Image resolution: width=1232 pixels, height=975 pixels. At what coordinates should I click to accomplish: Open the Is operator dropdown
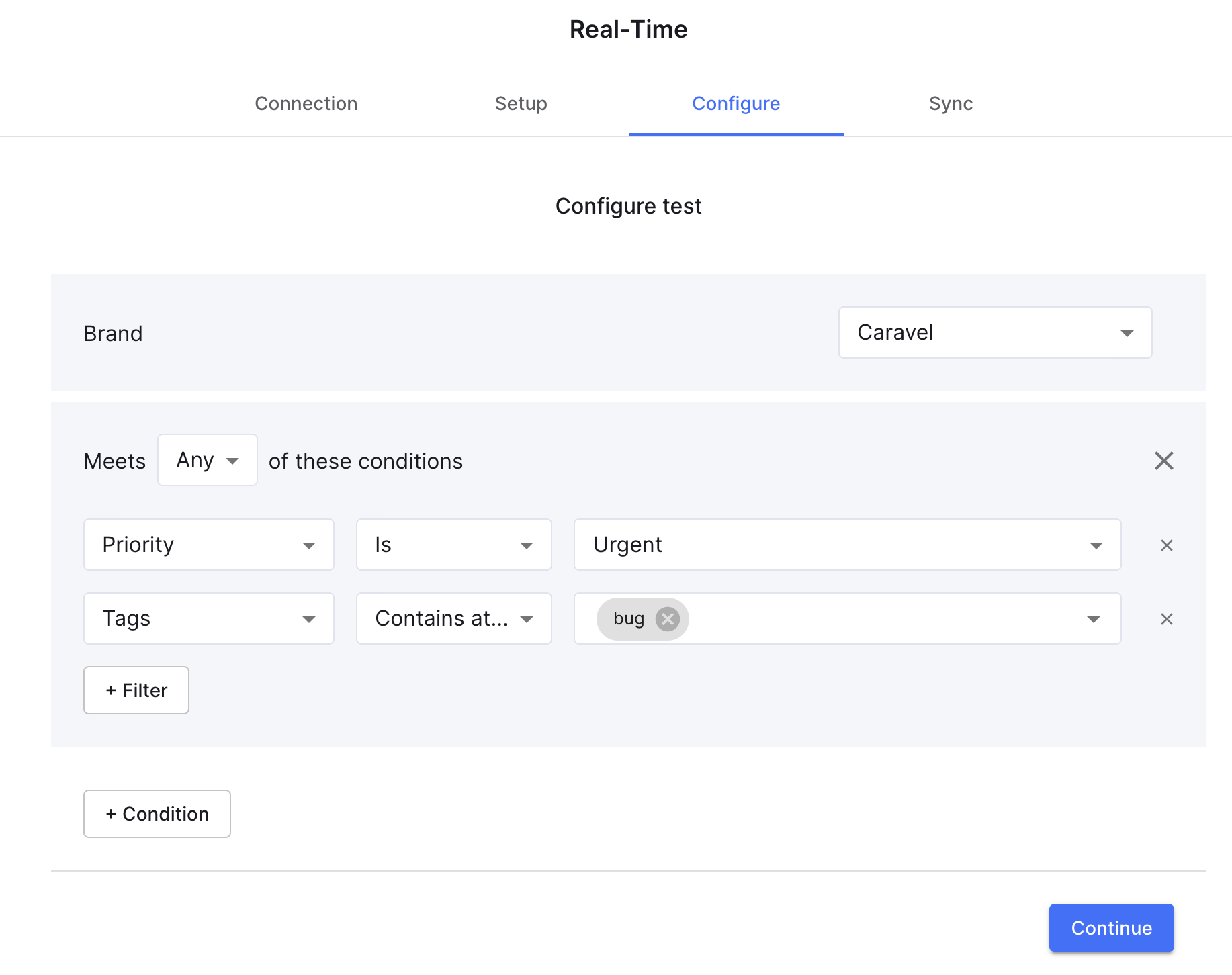tap(453, 545)
